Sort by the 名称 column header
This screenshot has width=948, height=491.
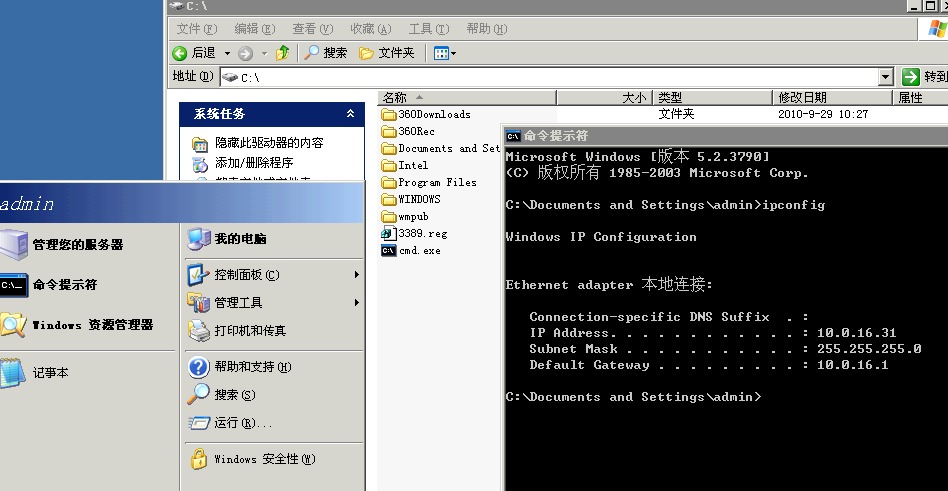467,97
